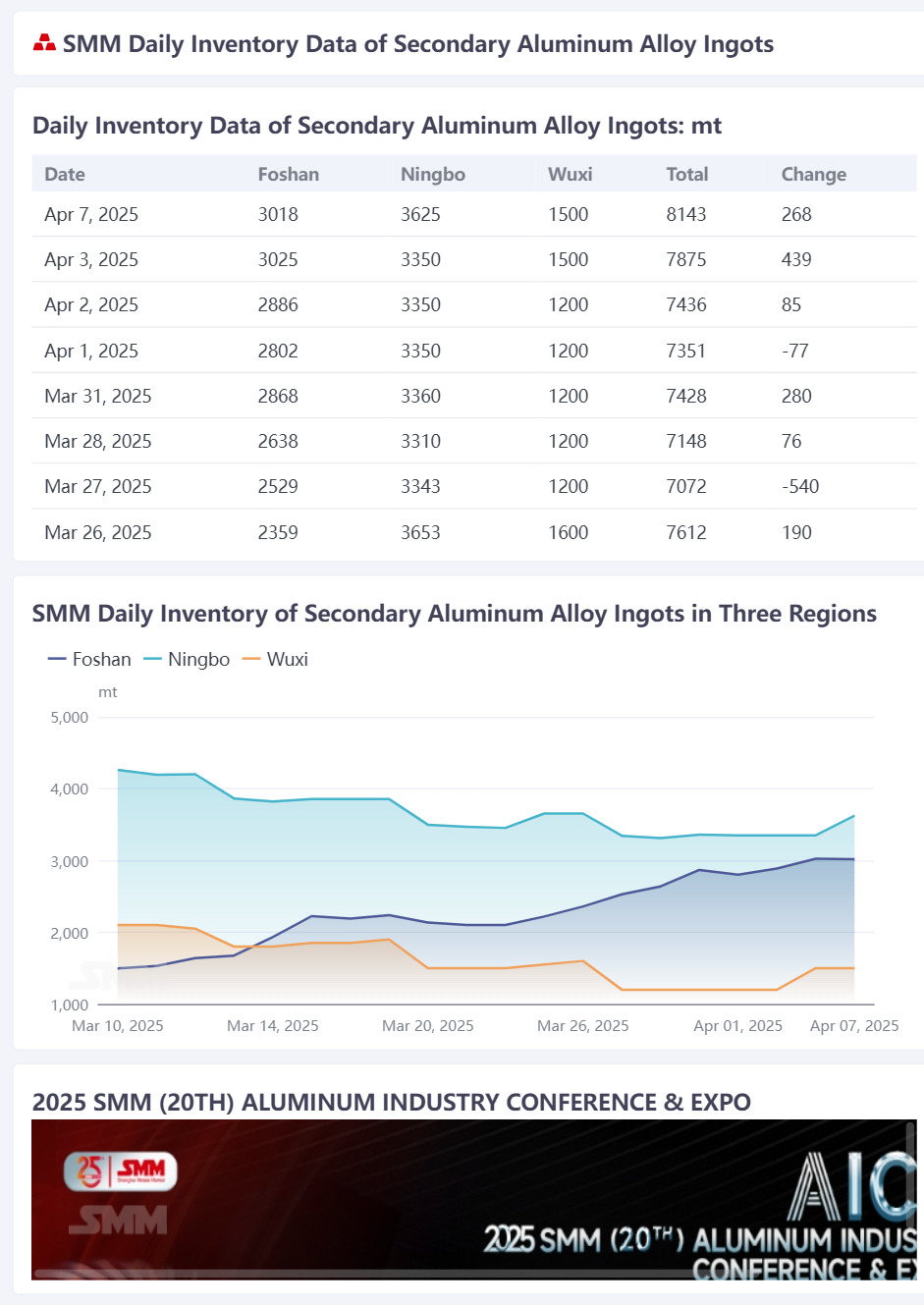Click the grey SMM watermark logo on banner
This screenshot has width=924, height=1305.
point(118,1221)
